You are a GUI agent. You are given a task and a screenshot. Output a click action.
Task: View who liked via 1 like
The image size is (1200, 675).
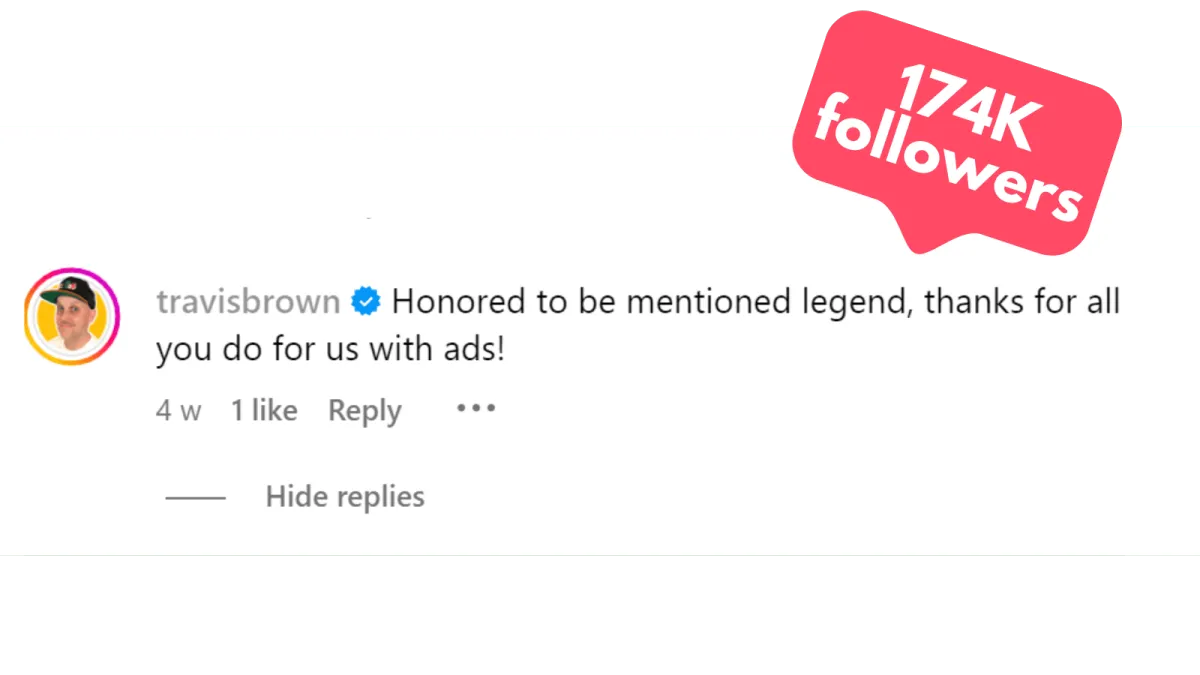tap(264, 410)
